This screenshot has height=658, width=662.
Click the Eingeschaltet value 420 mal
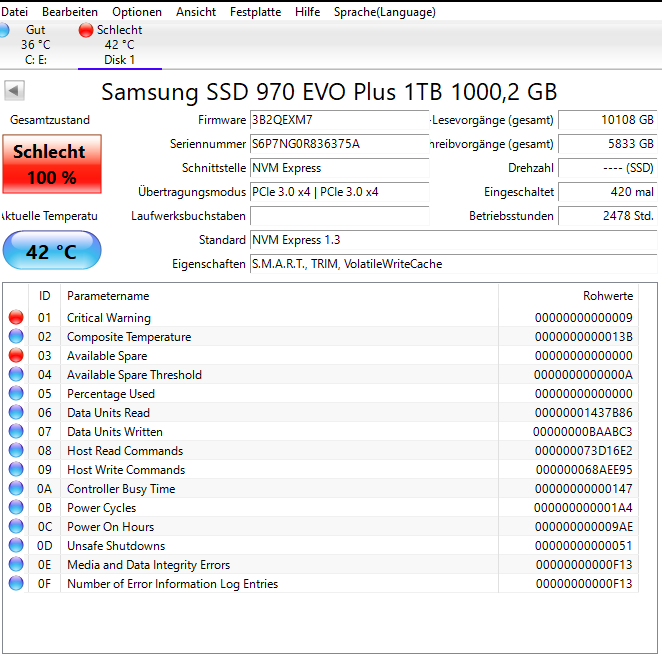click(608, 192)
